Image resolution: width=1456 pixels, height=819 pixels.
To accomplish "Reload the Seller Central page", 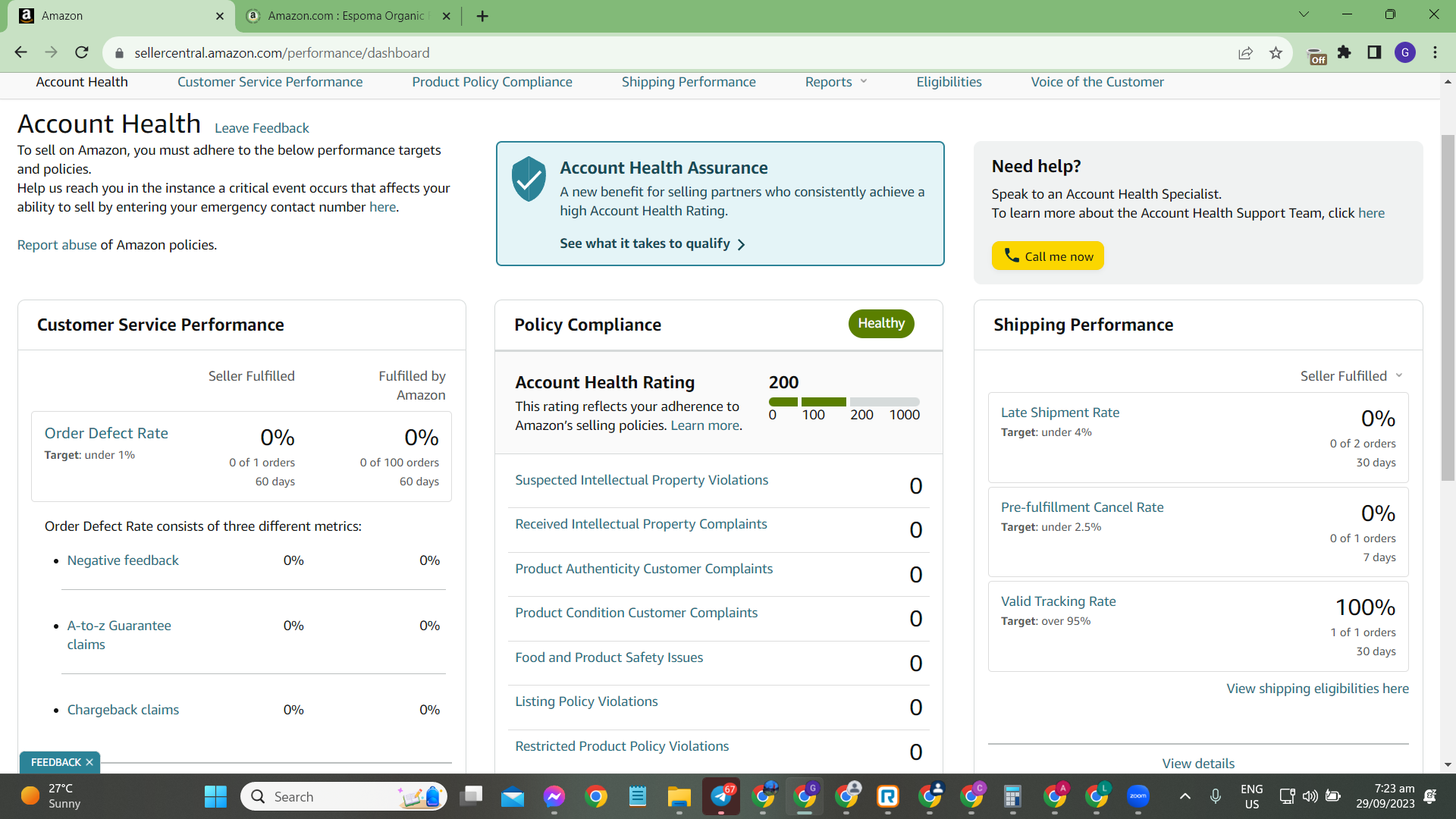I will coord(82,52).
